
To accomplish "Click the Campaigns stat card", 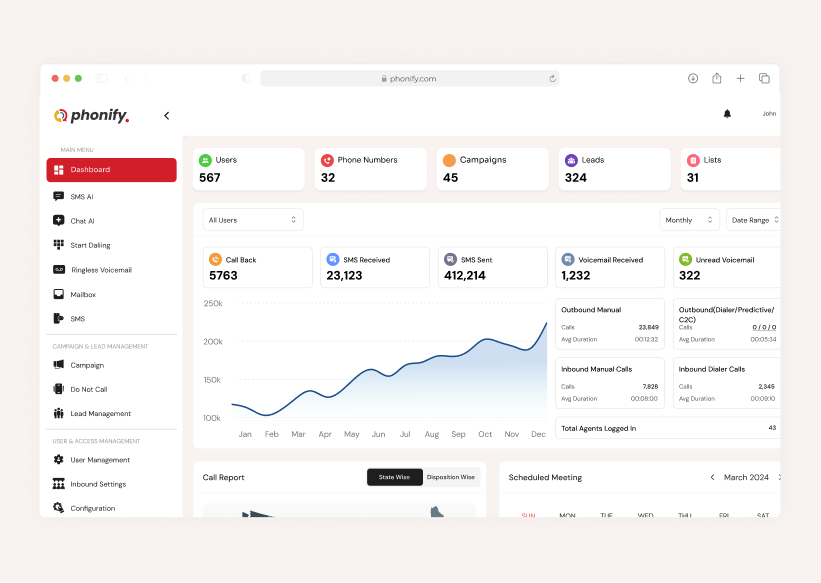I will tap(492, 169).
